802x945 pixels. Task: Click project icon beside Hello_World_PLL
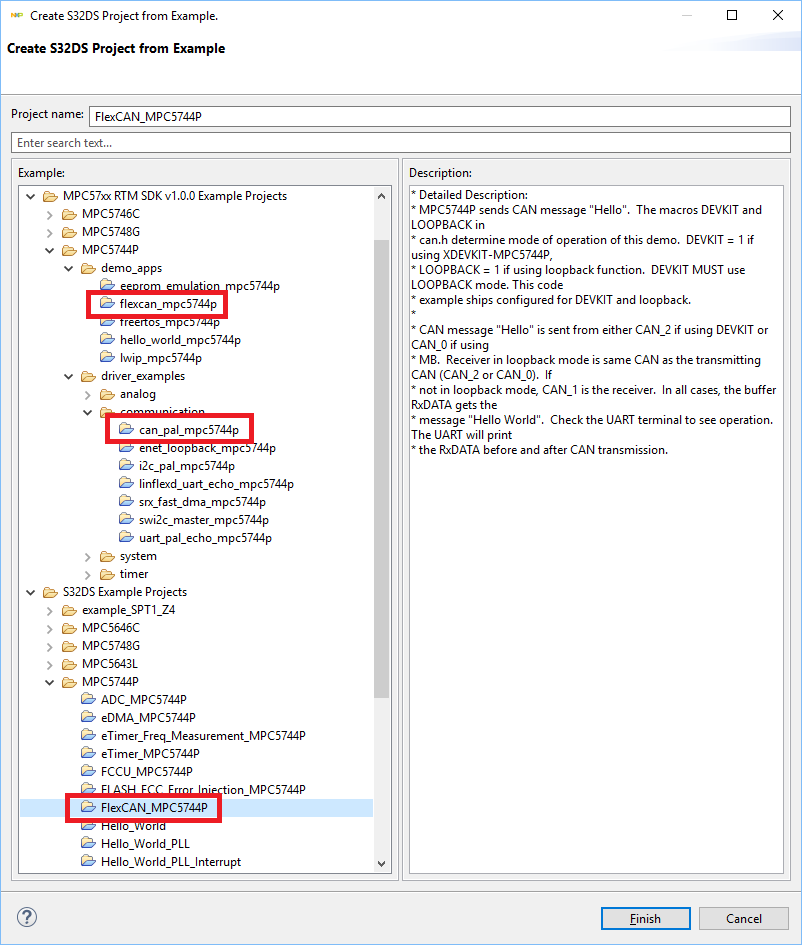tap(89, 843)
